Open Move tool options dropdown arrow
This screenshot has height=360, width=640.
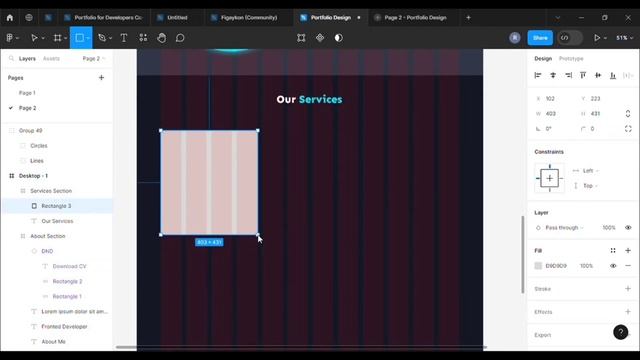point(43,38)
